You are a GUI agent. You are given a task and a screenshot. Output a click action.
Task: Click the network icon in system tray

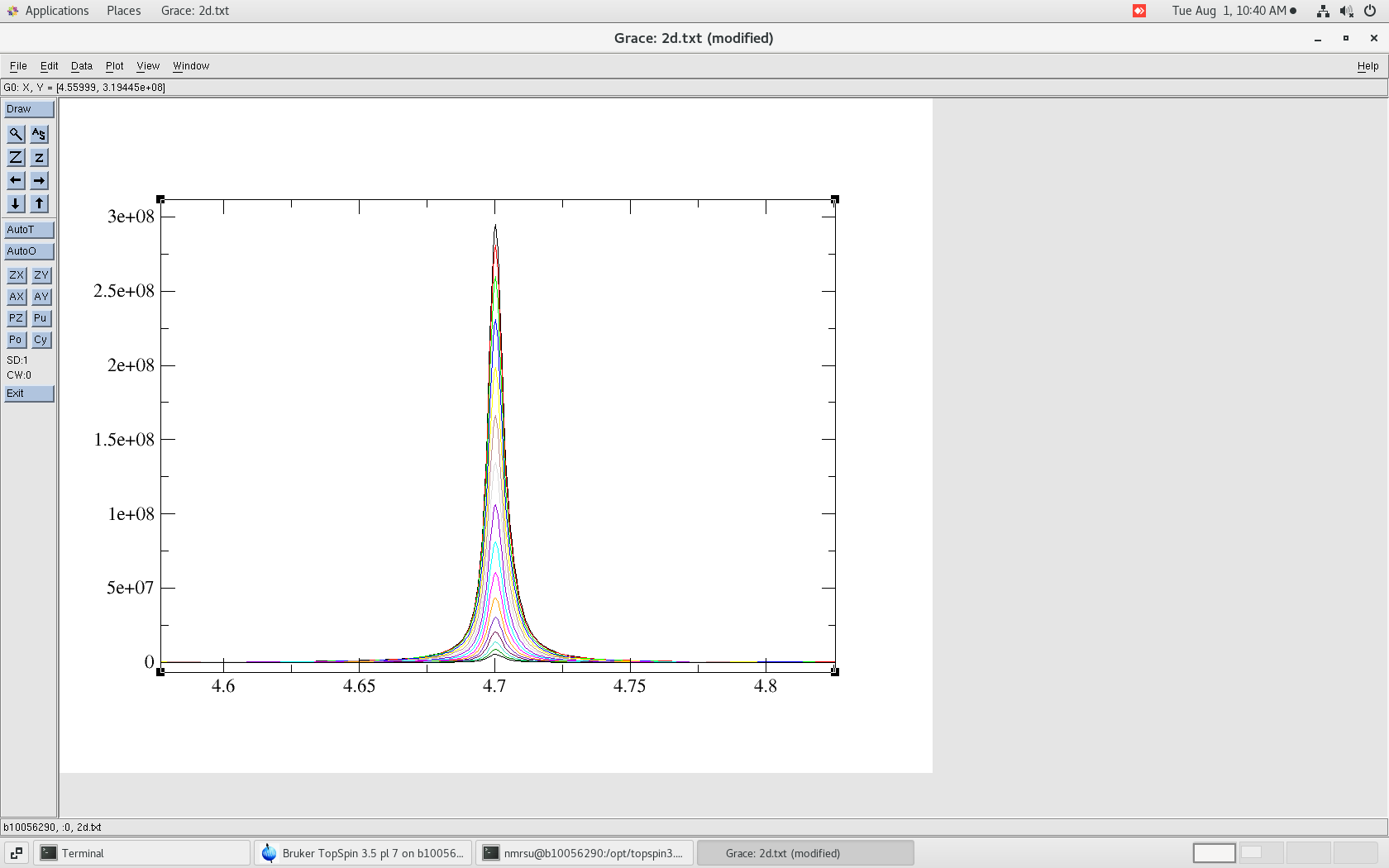point(1323,11)
